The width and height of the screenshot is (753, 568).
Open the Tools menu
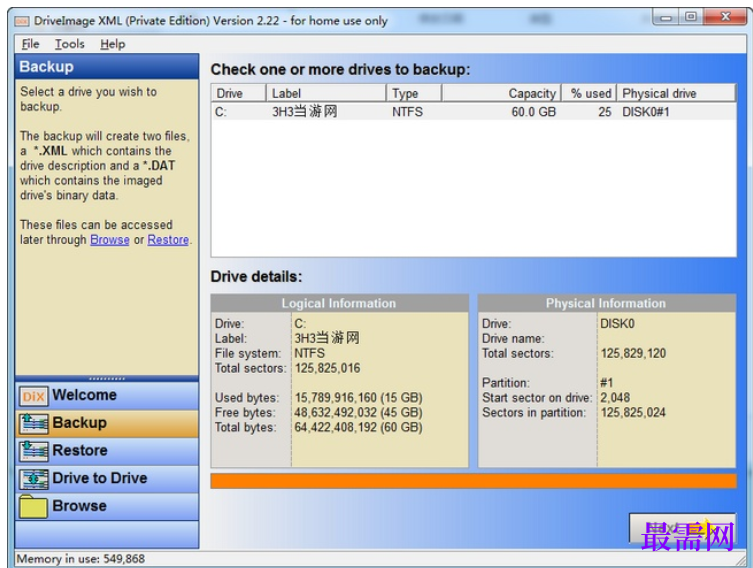click(69, 44)
